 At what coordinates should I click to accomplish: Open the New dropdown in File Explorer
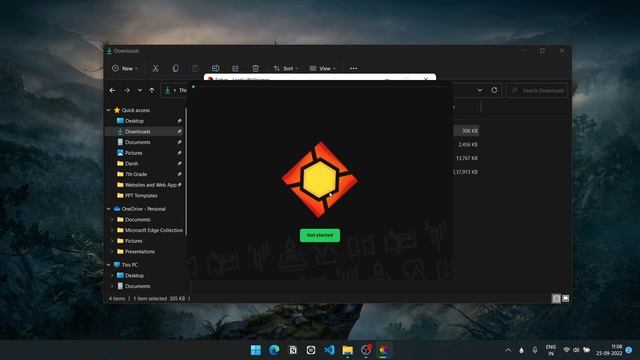[x=125, y=68]
